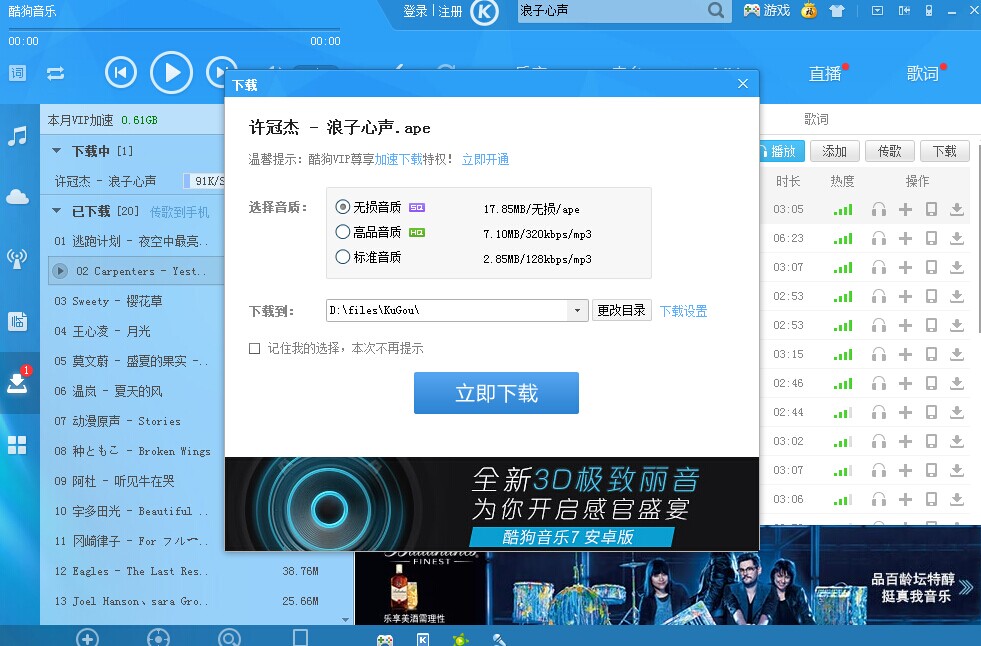The width and height of the screenshot is (981, 646).
Task: Select the 高品音质 HQ radio option
Action: pos(343,232)
